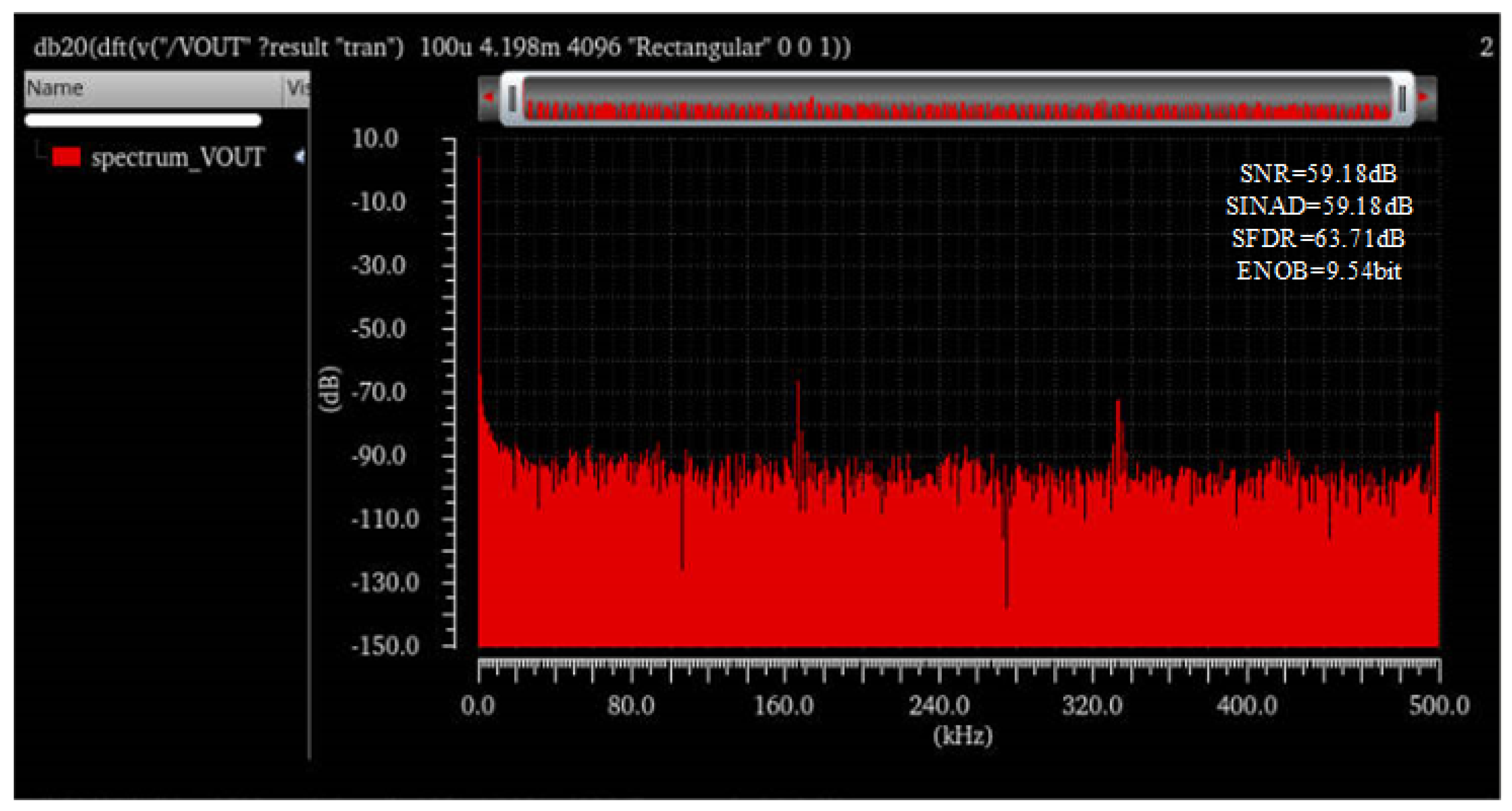Click the right scroll arrow of the zoom strip
1512x811 pixels.
(x=1424, y=97)
